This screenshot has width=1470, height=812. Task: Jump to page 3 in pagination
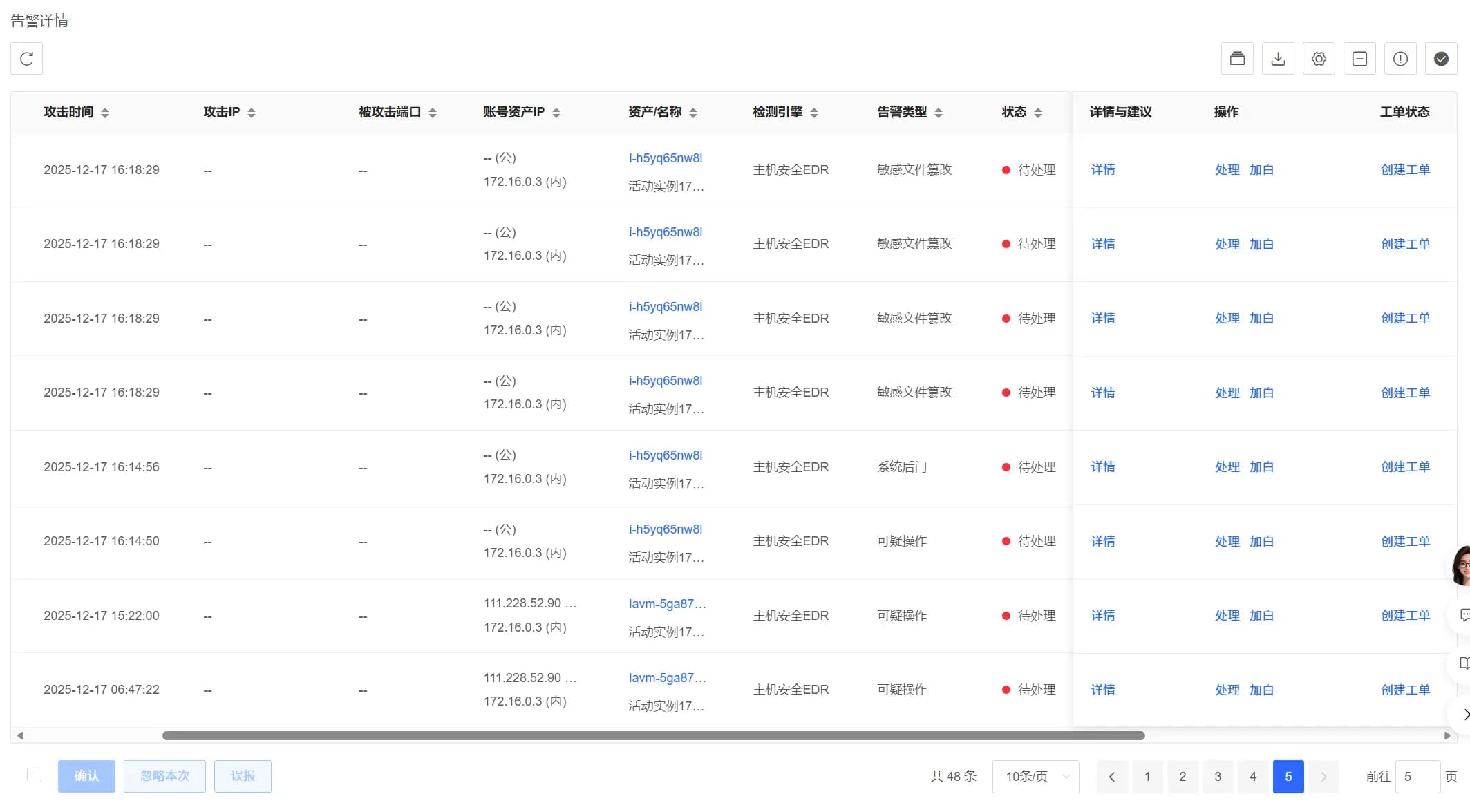click(x=1217, y=776)
